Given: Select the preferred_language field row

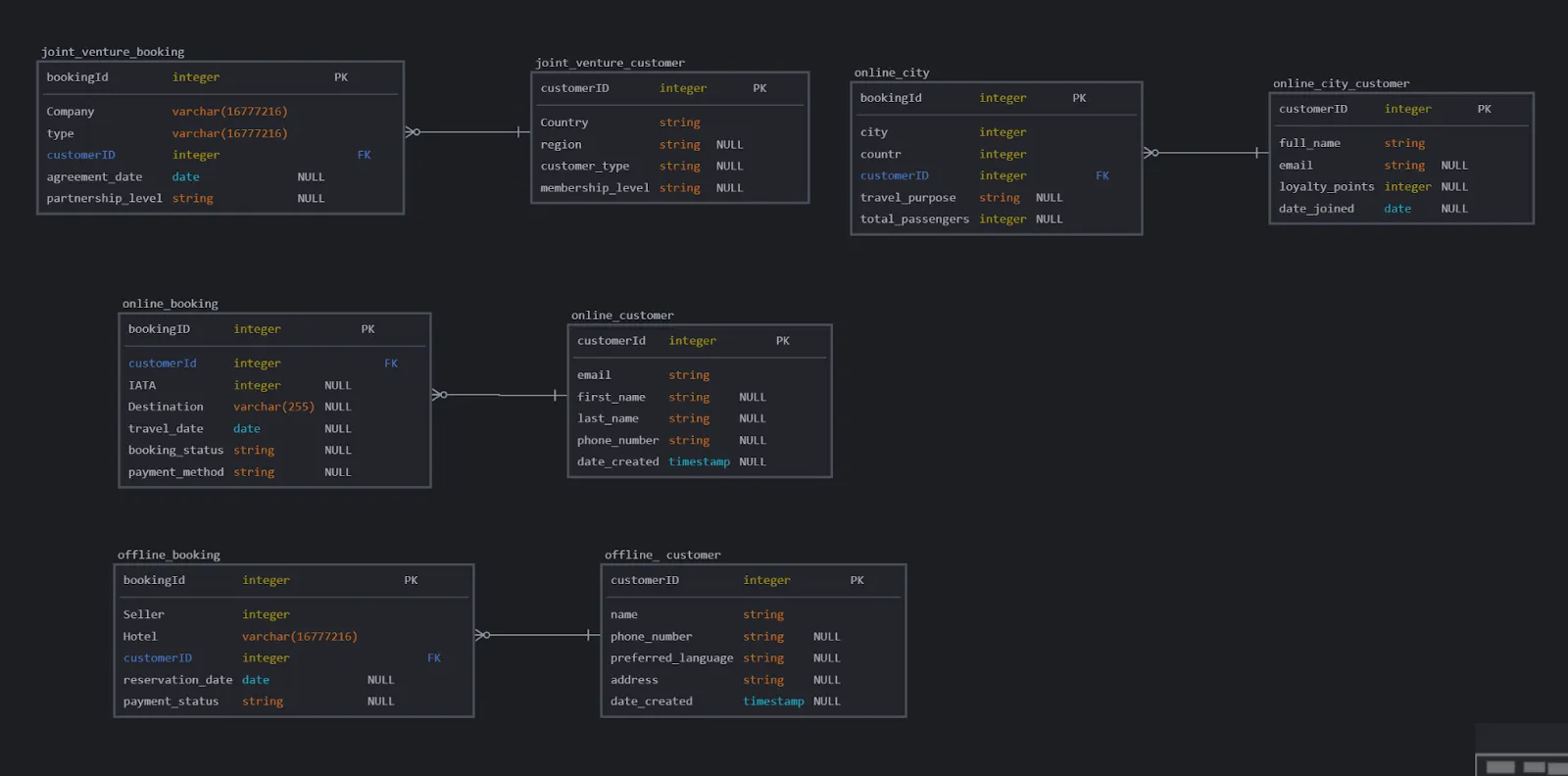Looking at the screenshot, I should click(x=671, y=658).
